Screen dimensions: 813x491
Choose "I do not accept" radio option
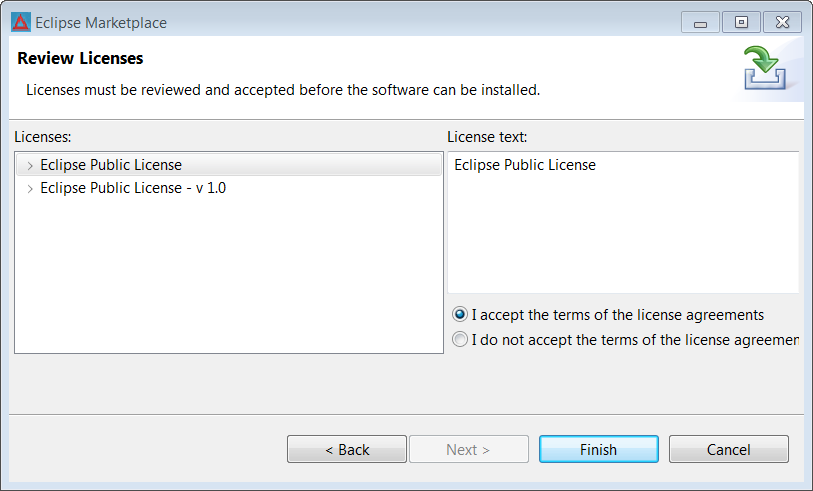pyautogui.click(x=459, y=339)
